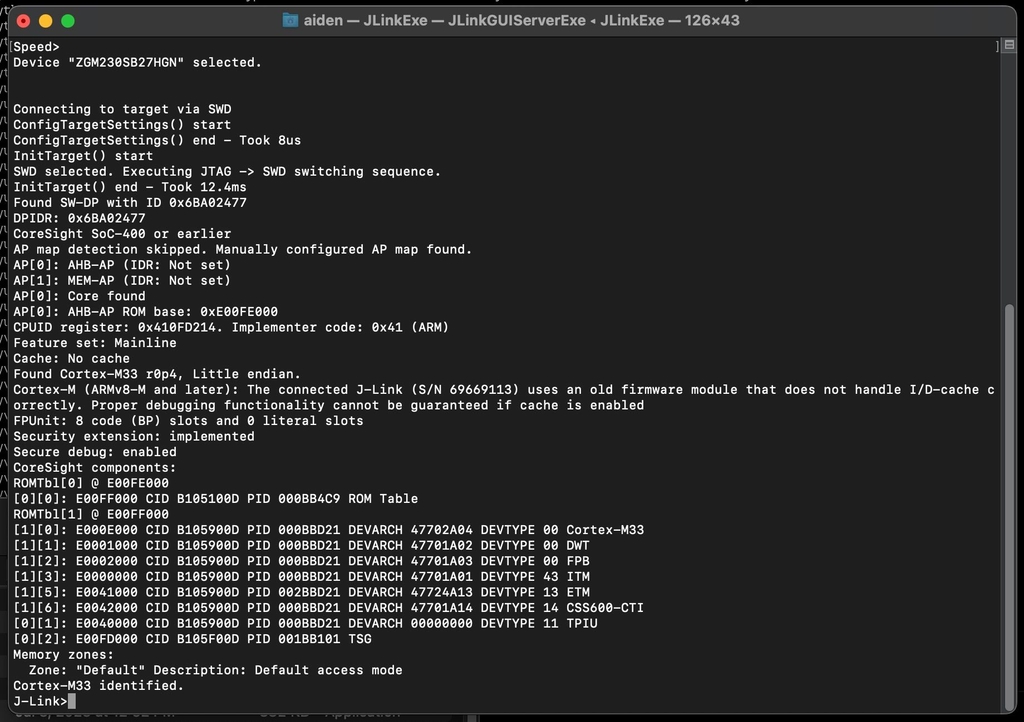1024x722 pixels.
Task: Click the '[0][0]: E00FF000' ROM Table row
Action: click(x=216, y=499)
